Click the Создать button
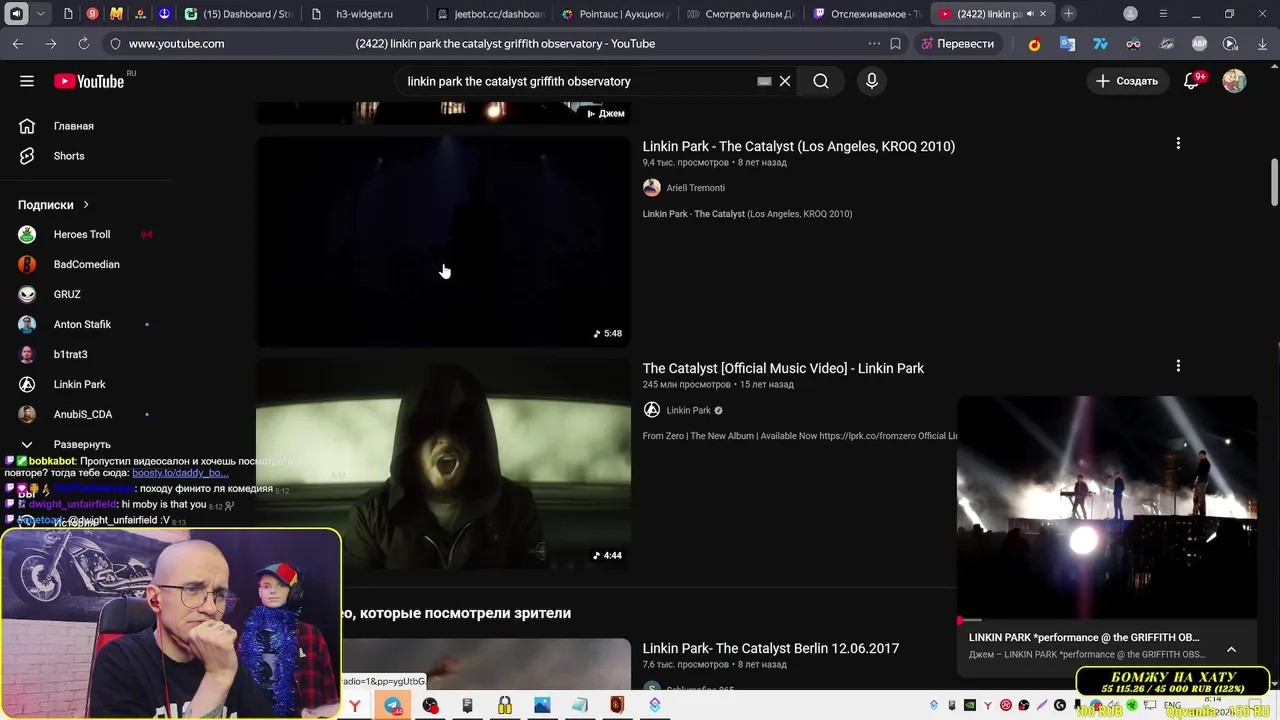The image size is (1280, 720). click(x=1126, y=81)
